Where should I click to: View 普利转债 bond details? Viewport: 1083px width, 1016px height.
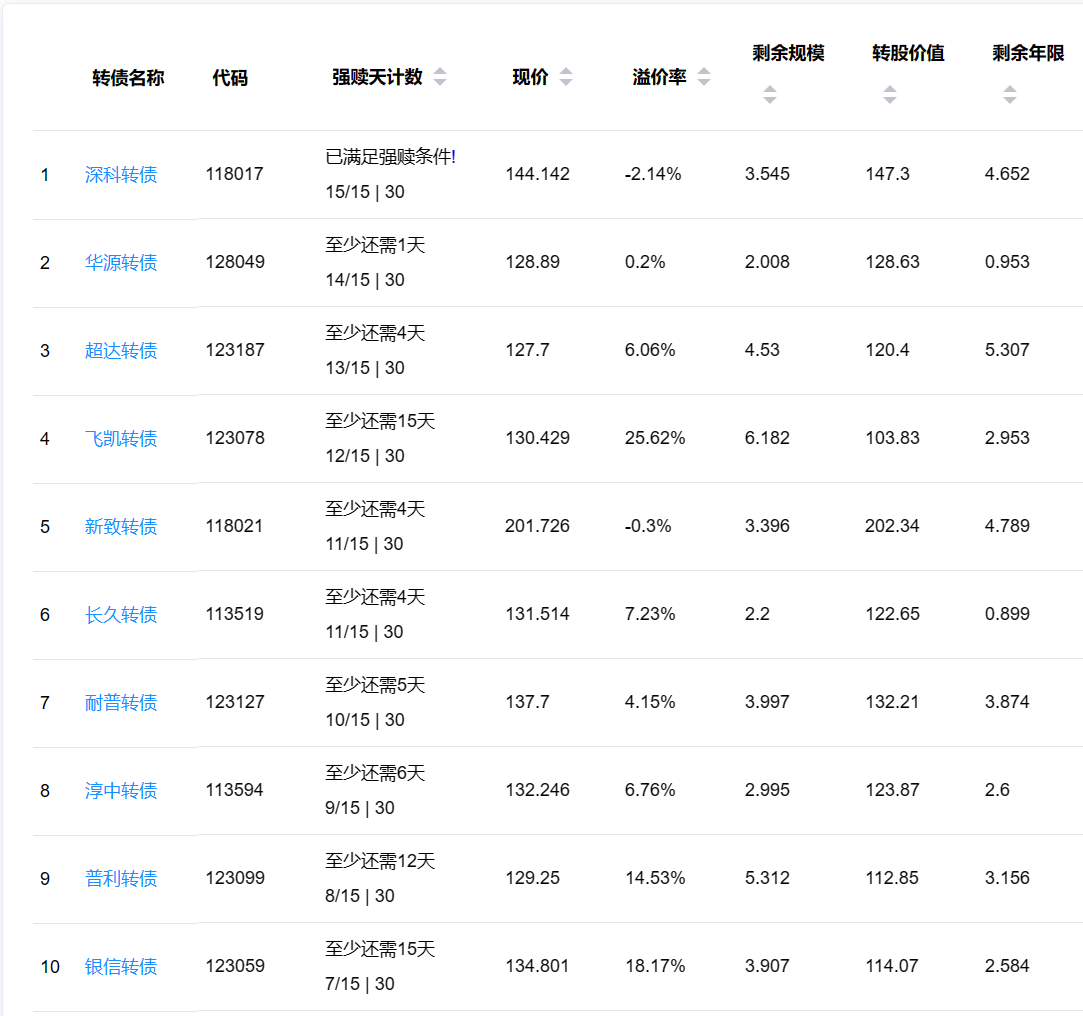tap(121, 879)
